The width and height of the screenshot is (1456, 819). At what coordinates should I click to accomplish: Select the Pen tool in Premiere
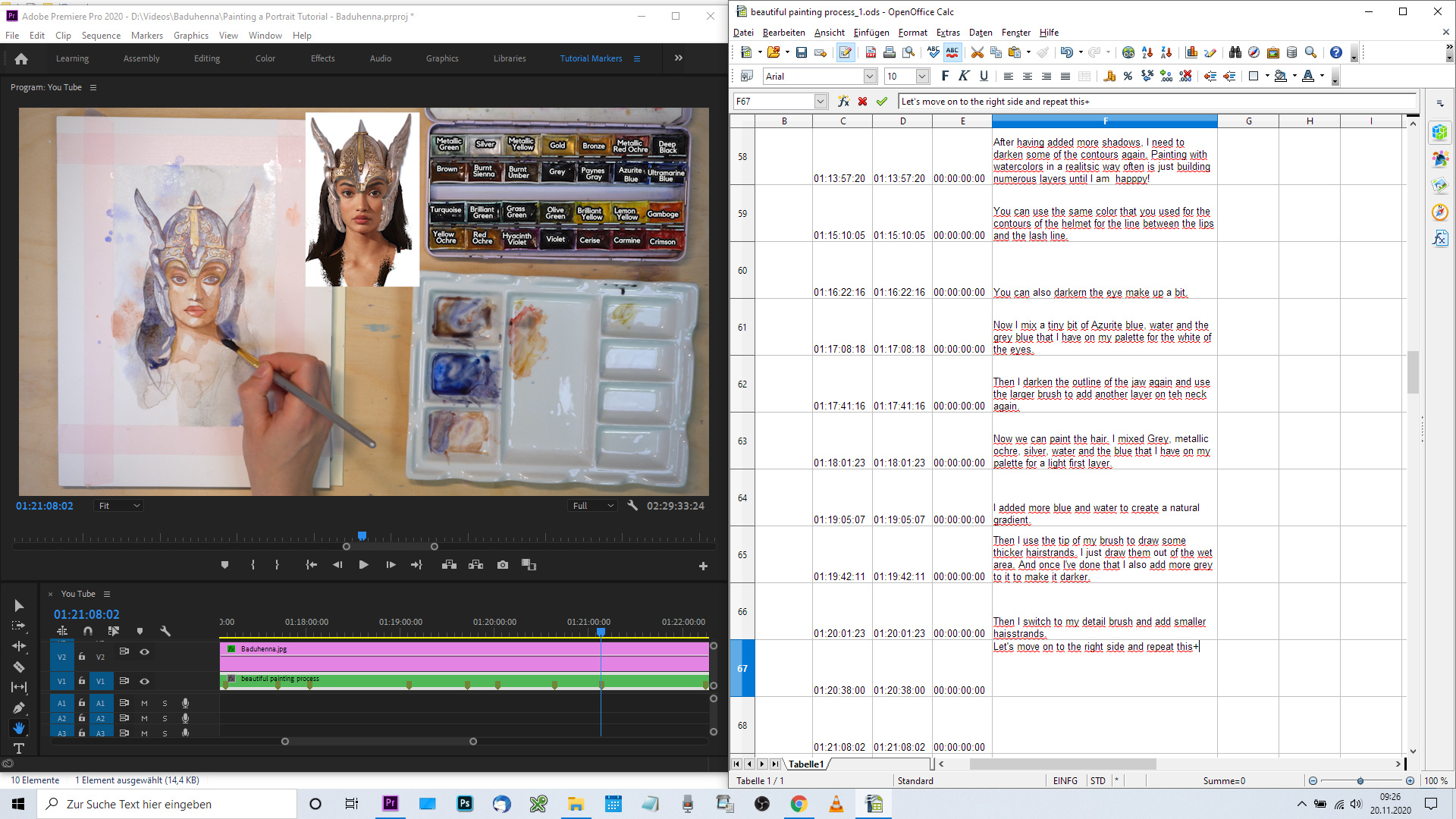pos(19,708)
